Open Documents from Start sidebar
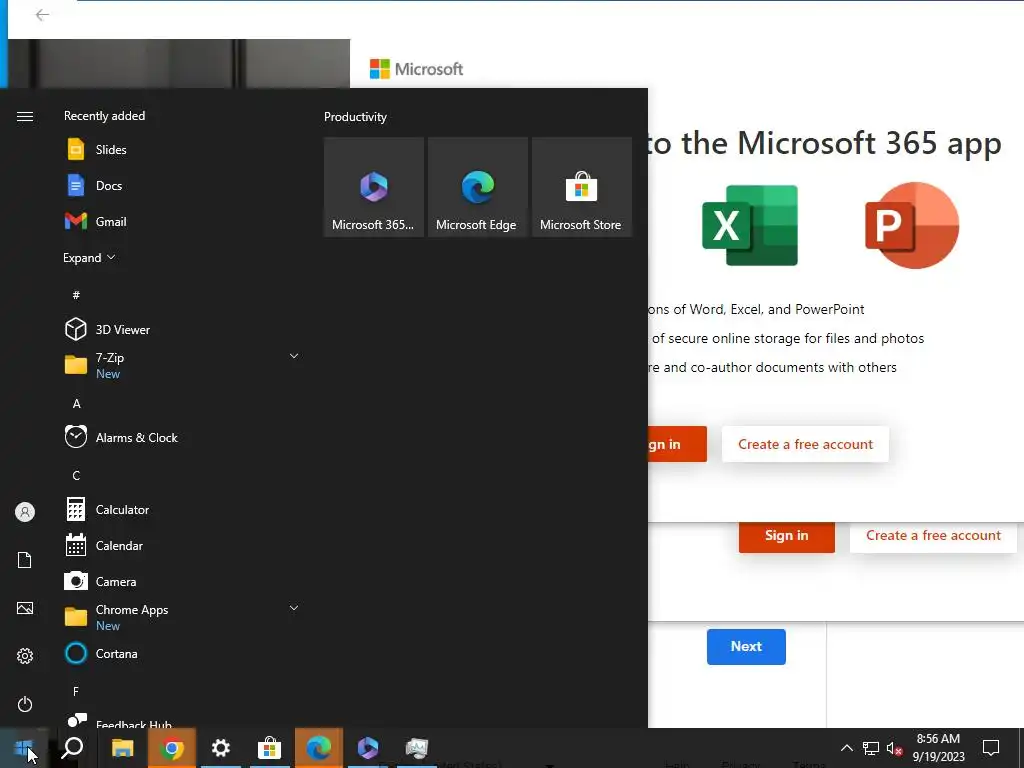The height and width of the screenshot is (768, 1024). (x=25, y=560)
